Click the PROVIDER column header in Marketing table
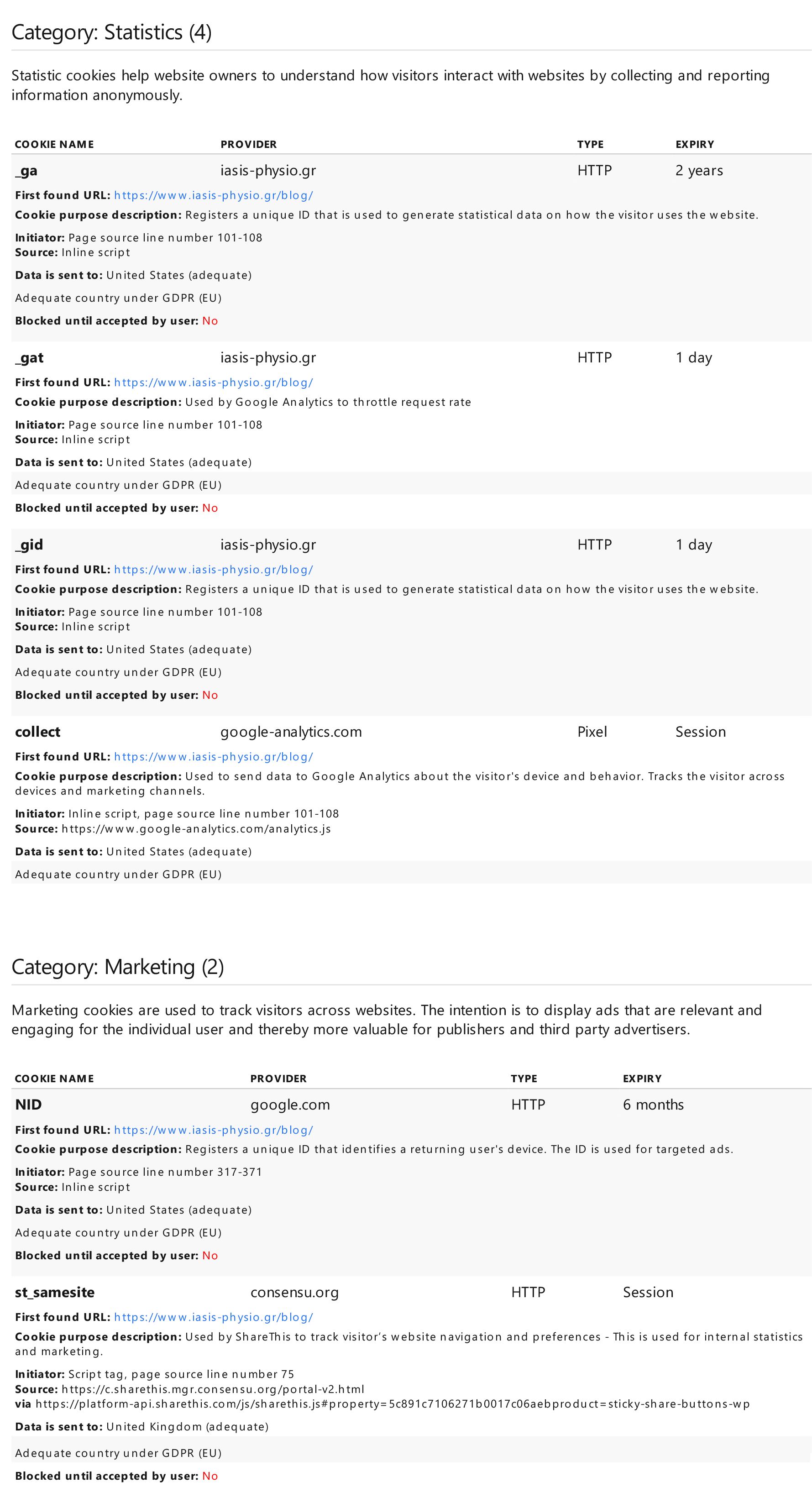The width and height of the screenshot is (812, 1508). (x=278, y=1079)
